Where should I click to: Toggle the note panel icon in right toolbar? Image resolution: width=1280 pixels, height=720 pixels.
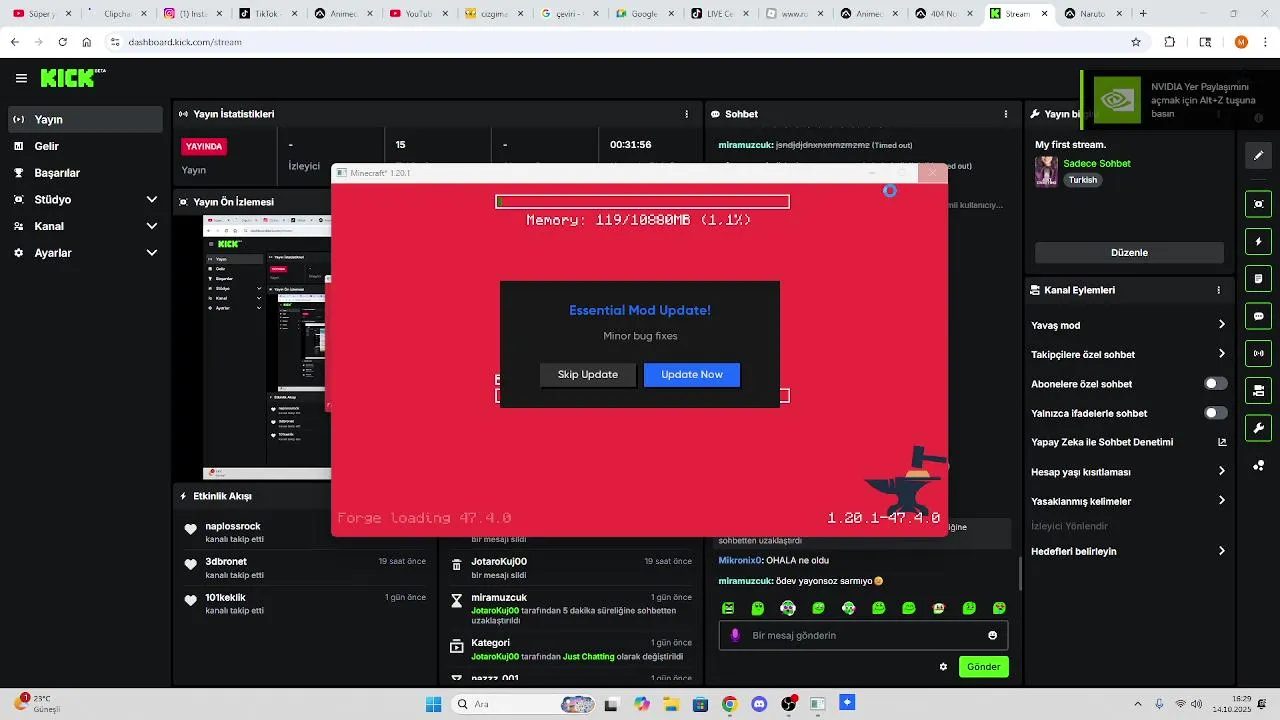1258,279
